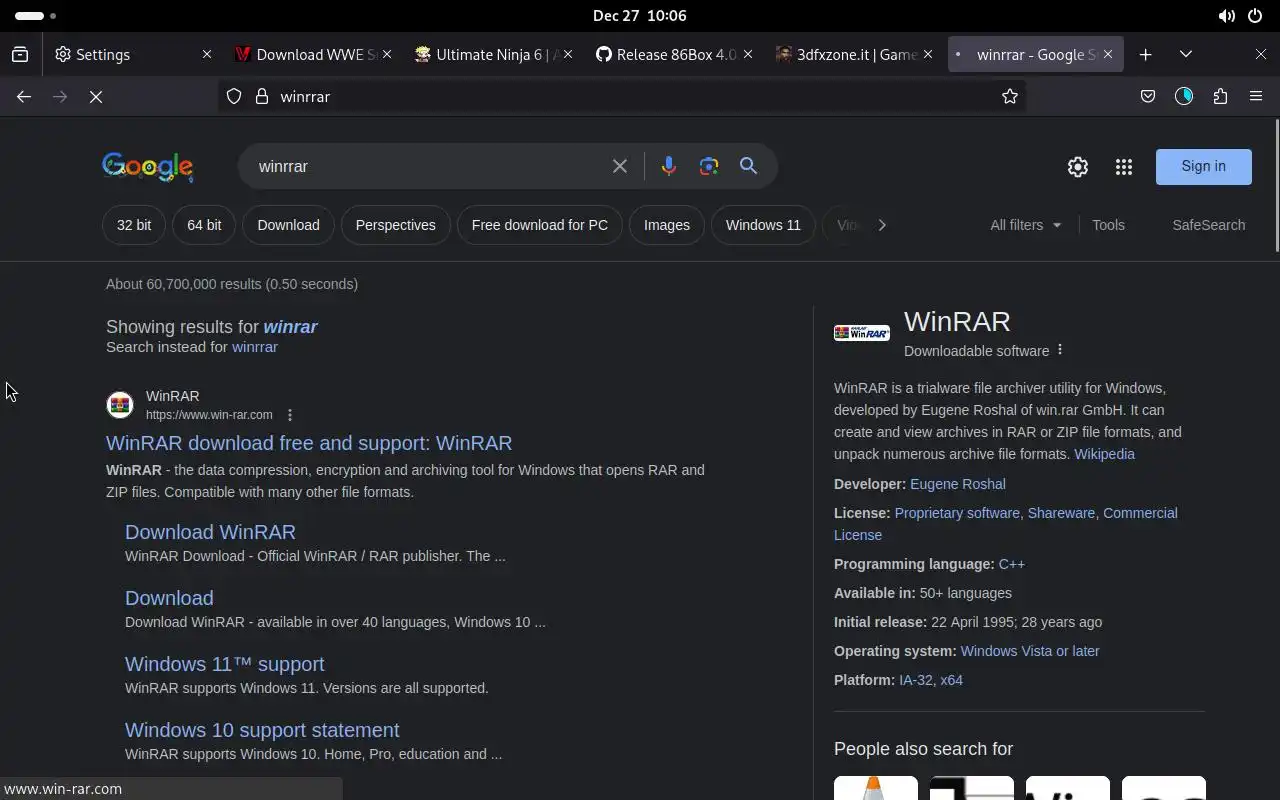Open the Firefox account profile icon

click(1184, 96)
